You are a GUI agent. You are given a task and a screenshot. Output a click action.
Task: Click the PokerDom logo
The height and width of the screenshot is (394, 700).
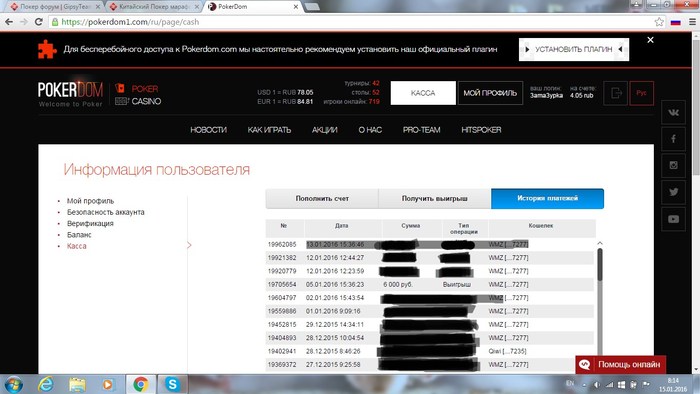pos(71,94)
